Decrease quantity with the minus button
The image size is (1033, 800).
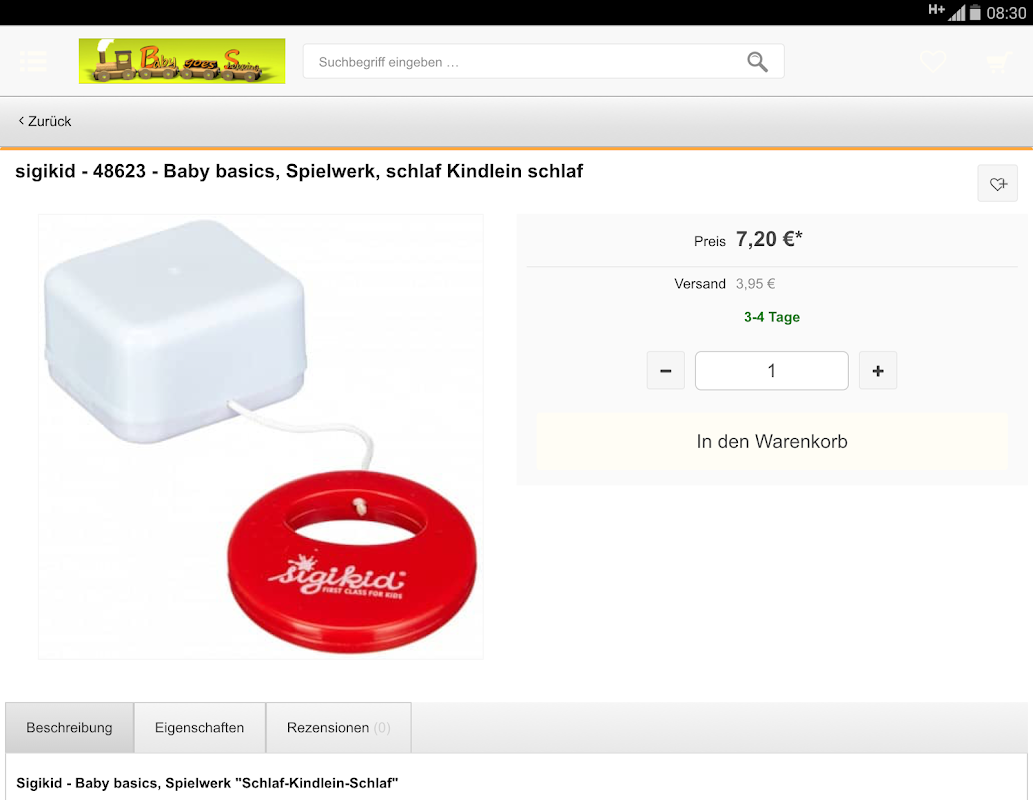tap(665, 371)
